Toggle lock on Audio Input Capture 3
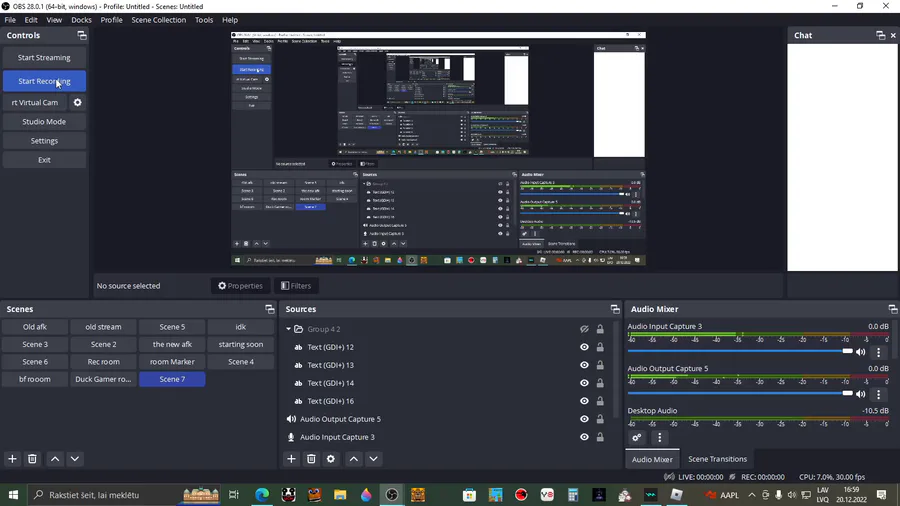Image resolution: width=900 pixels, height=506 pixels. (x=600, y=437)
